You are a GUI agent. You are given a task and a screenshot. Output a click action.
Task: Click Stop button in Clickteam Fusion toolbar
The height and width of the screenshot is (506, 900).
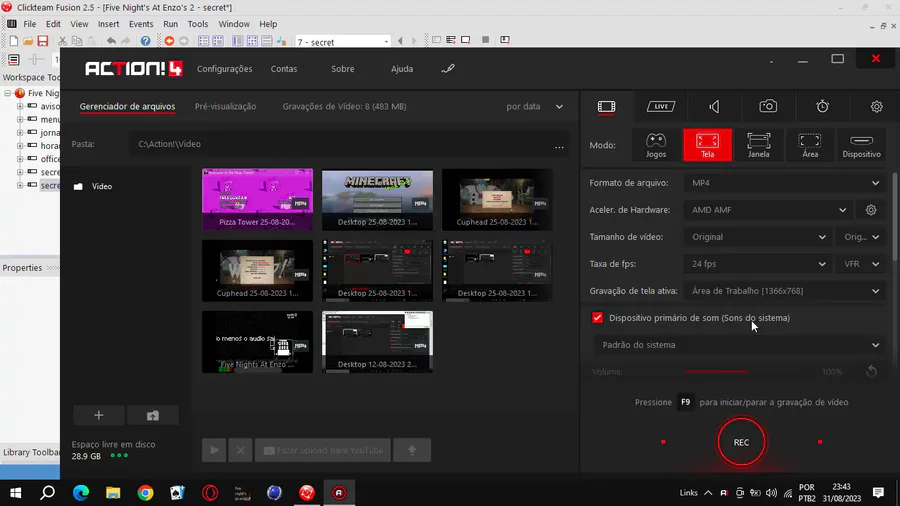click(486, 40)
